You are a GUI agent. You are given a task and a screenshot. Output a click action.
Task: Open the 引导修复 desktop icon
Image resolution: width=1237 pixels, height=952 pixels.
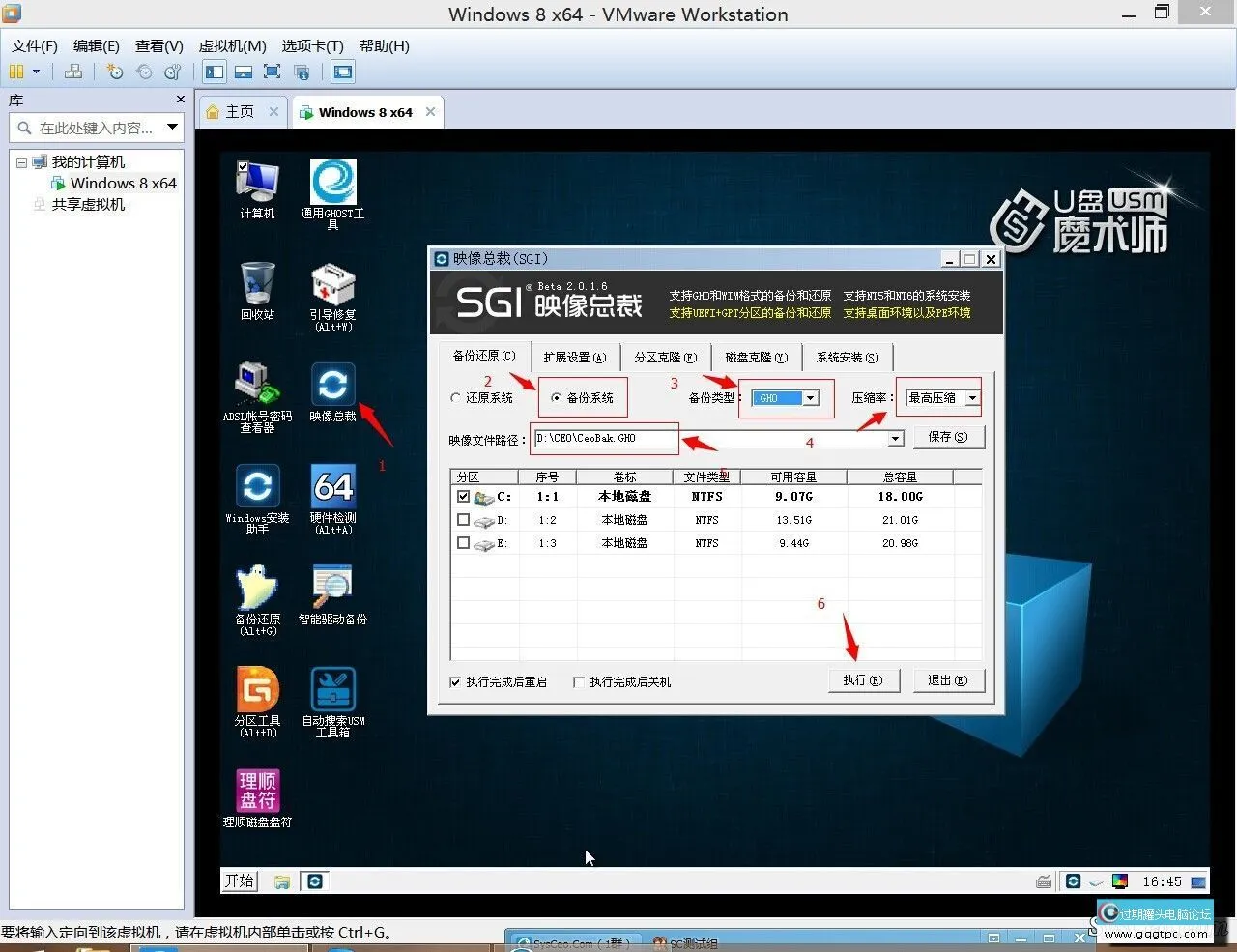pos(332,287)
